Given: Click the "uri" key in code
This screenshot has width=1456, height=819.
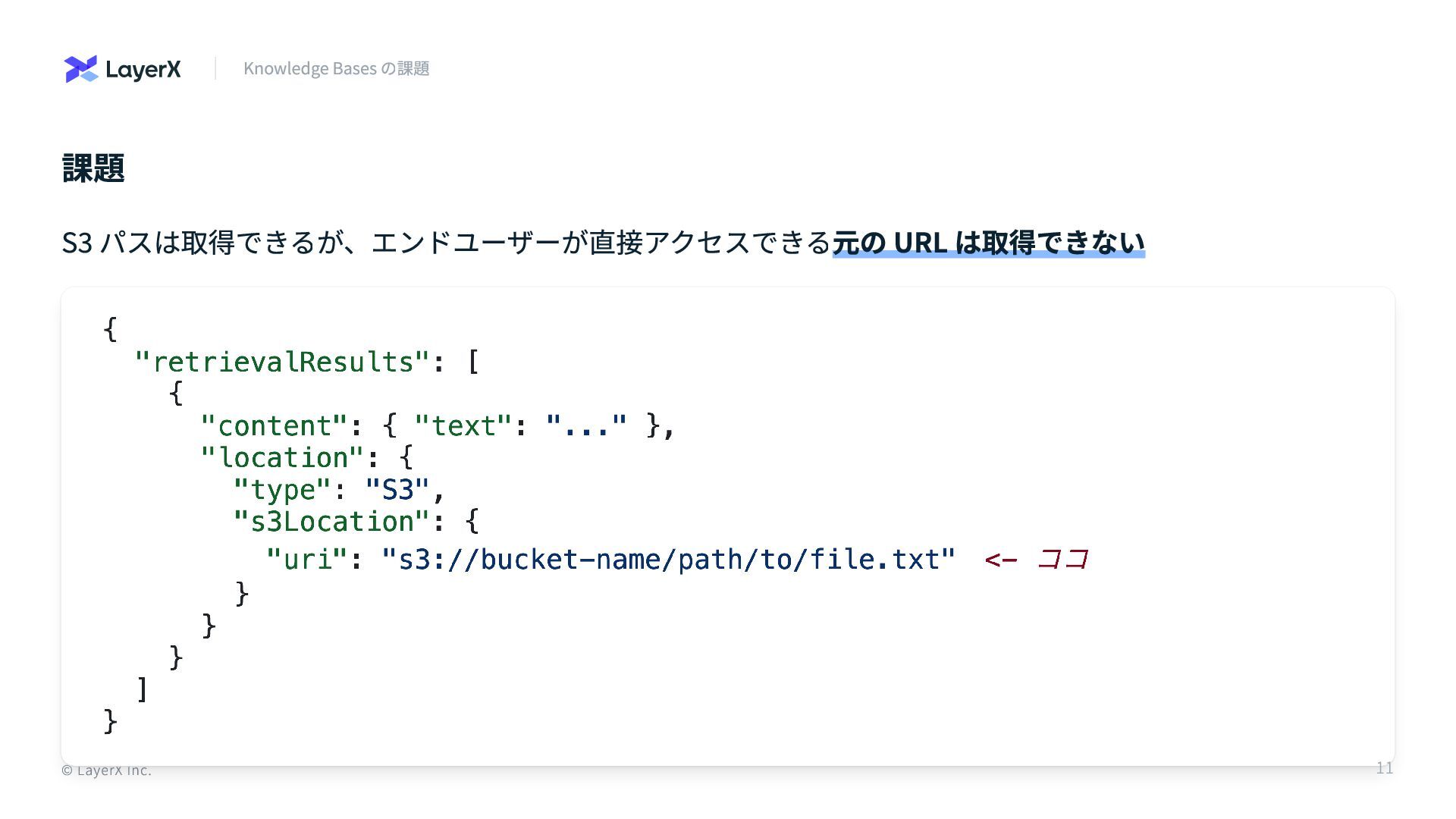Looking at the screenshot, I should (x=307, y=560).
